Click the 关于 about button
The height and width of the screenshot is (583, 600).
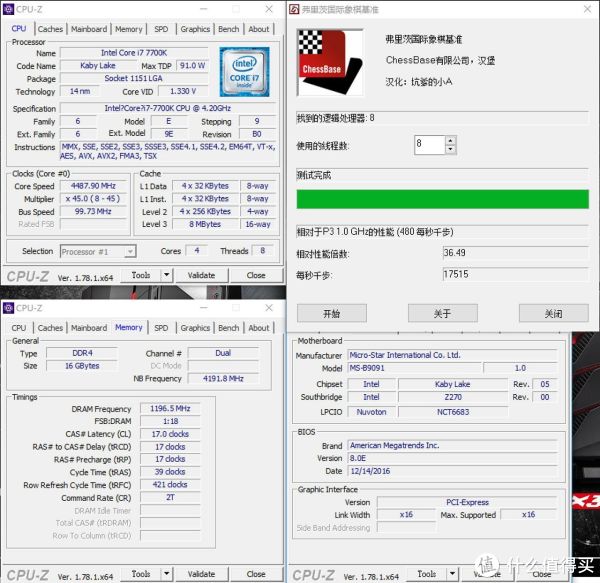click(x=443, y=313)
